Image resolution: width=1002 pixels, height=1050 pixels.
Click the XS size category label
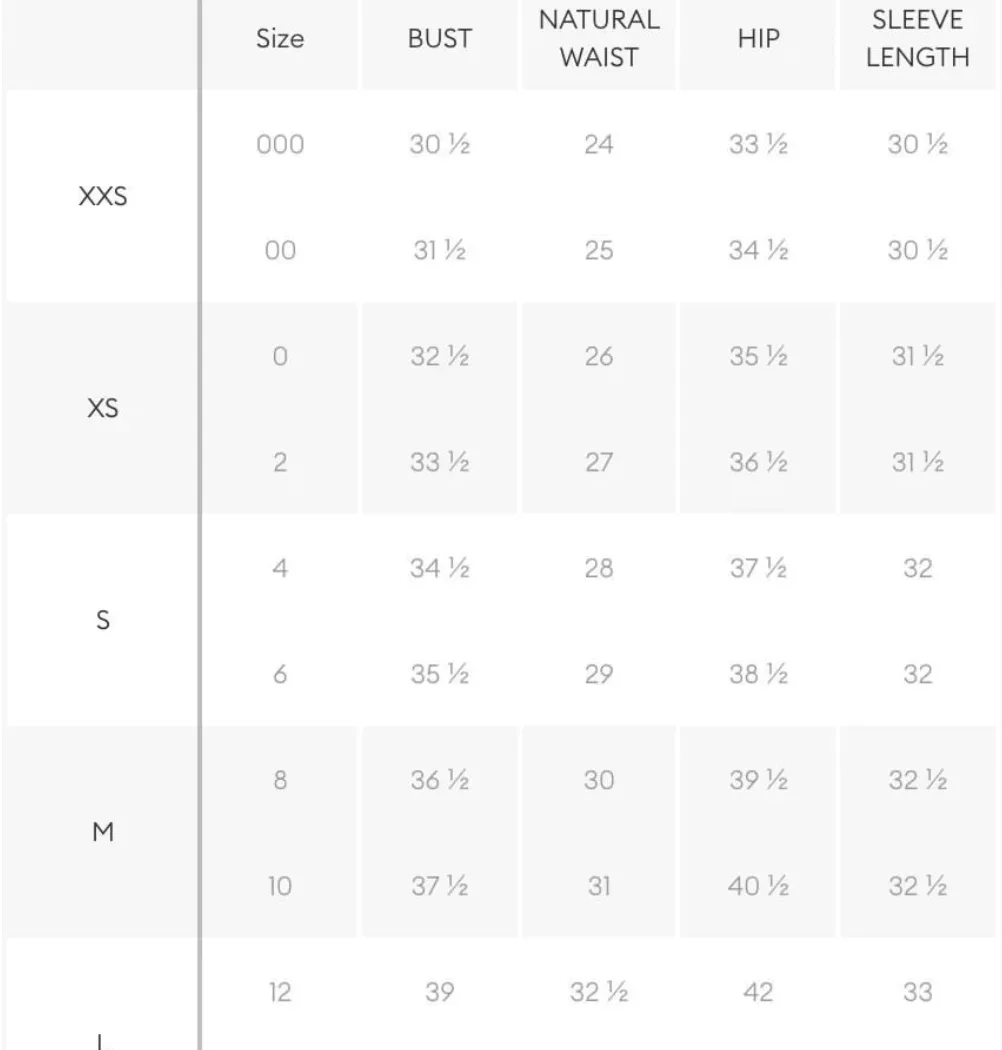point(102,408)
